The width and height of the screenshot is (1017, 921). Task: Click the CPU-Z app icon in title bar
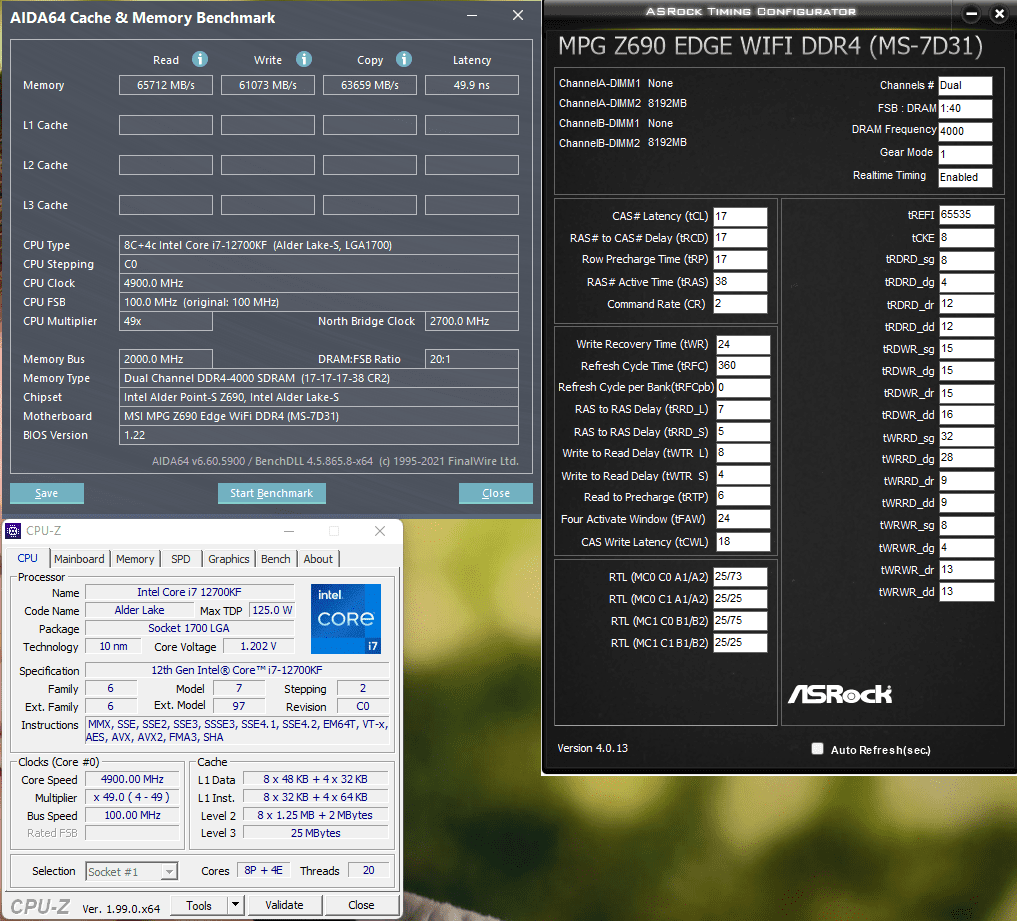point(13,531)
